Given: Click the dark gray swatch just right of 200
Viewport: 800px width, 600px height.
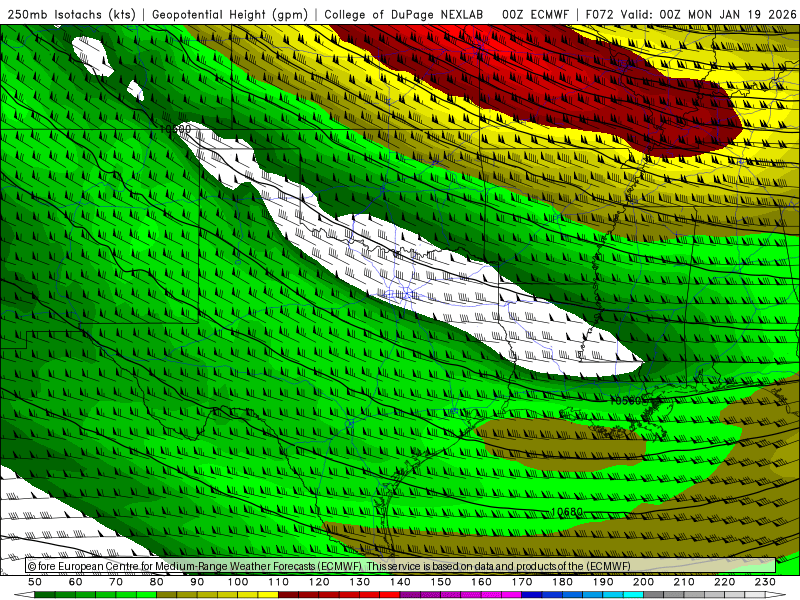Looking at the screenshot, I should click(x=653, y=595).
